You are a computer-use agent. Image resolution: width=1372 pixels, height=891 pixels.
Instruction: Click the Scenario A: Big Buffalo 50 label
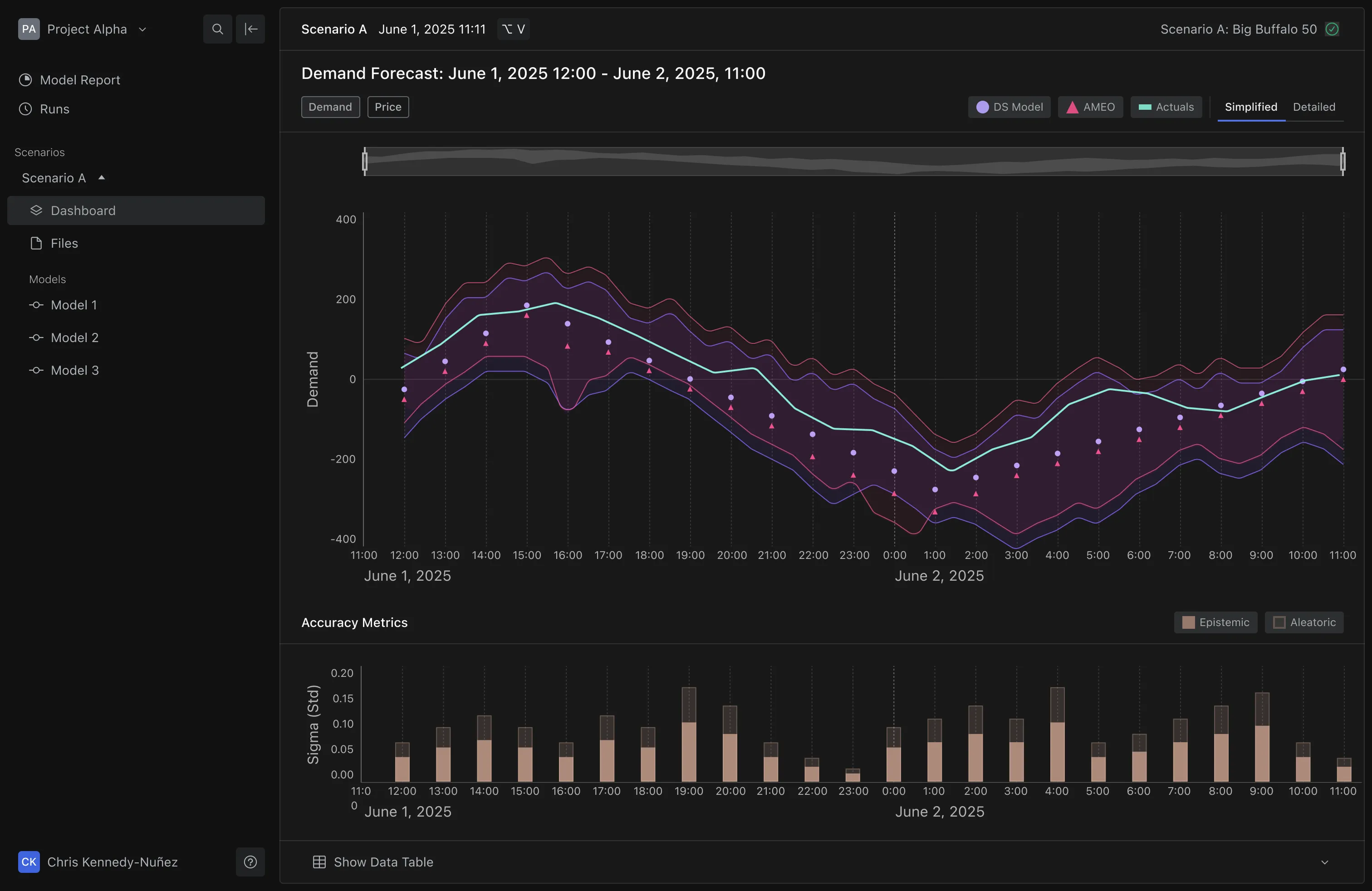(1238, 29)
